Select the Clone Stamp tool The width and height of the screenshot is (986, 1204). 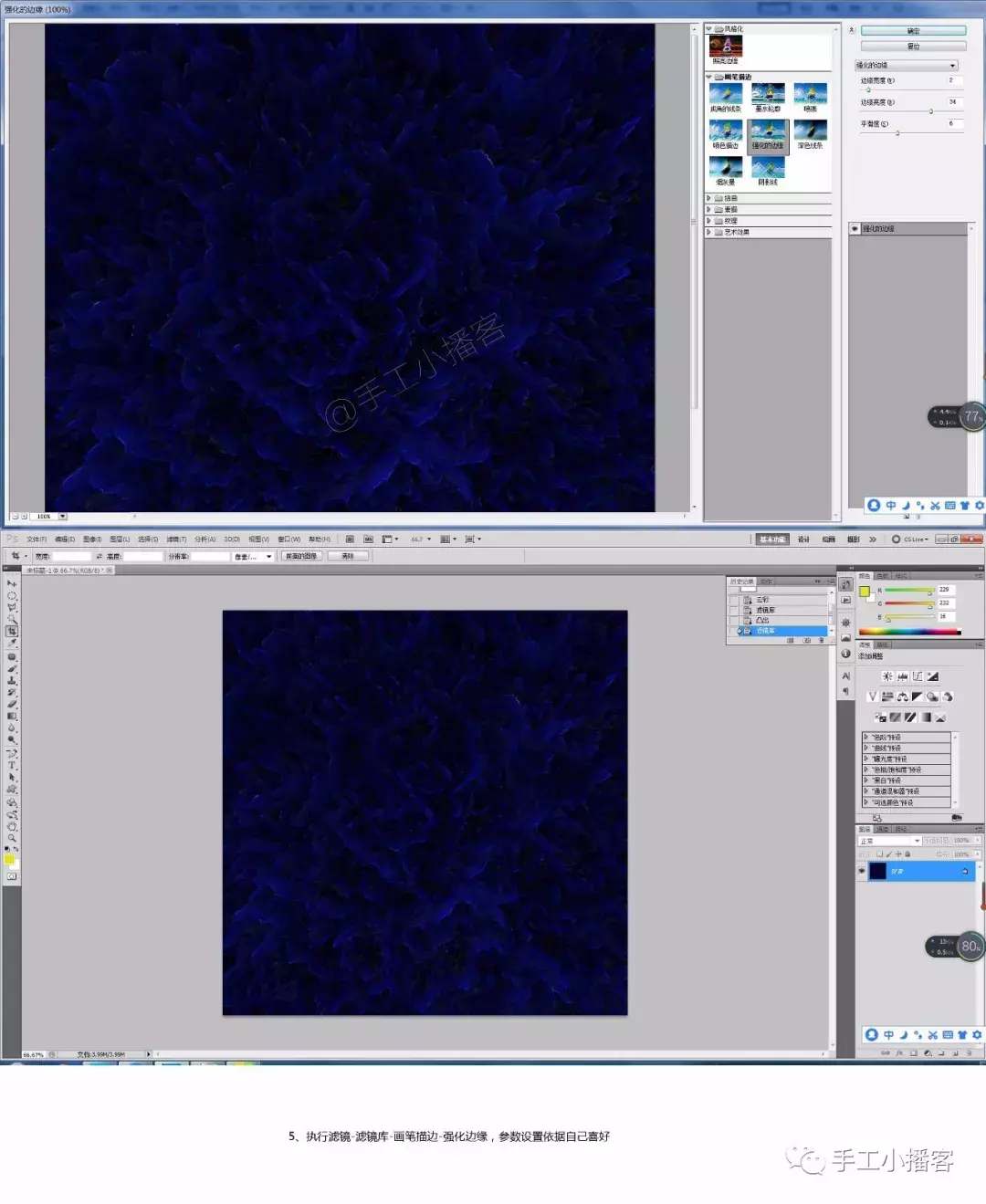12,680
